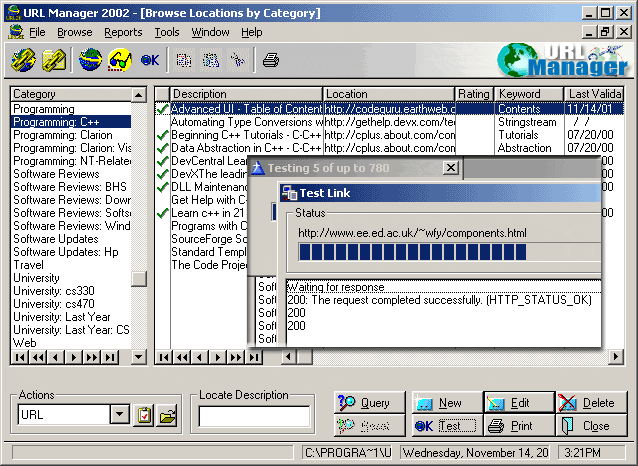Viewport: 638px width, 466px height.
Task: Click the Waiting for response log line
Action: [444, 287]
